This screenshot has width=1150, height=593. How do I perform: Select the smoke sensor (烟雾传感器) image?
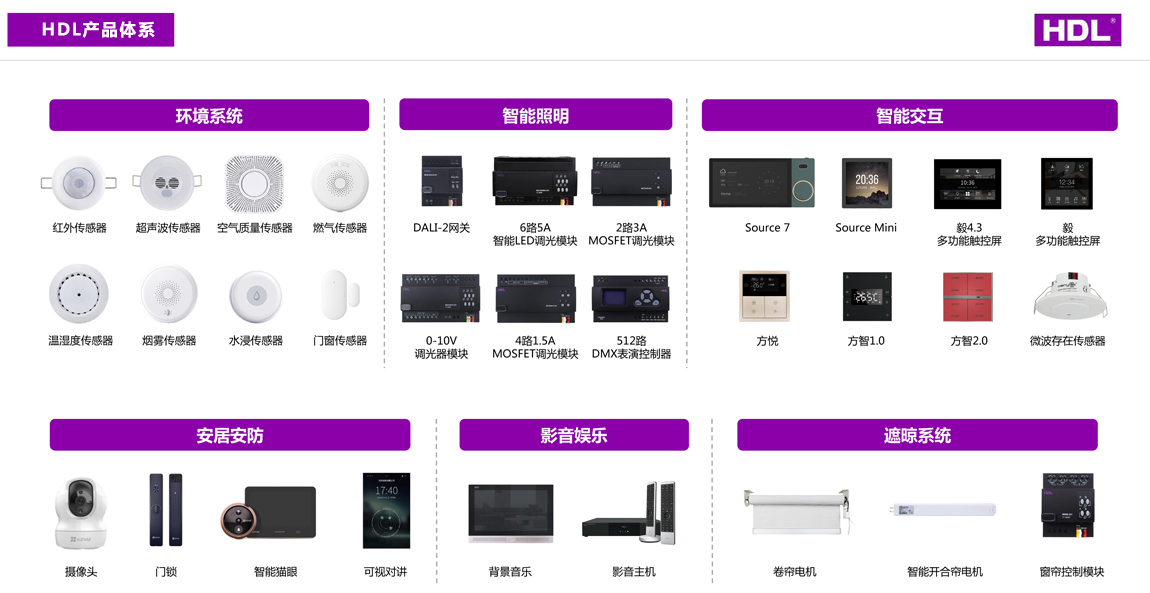click(x=169, y=294)
